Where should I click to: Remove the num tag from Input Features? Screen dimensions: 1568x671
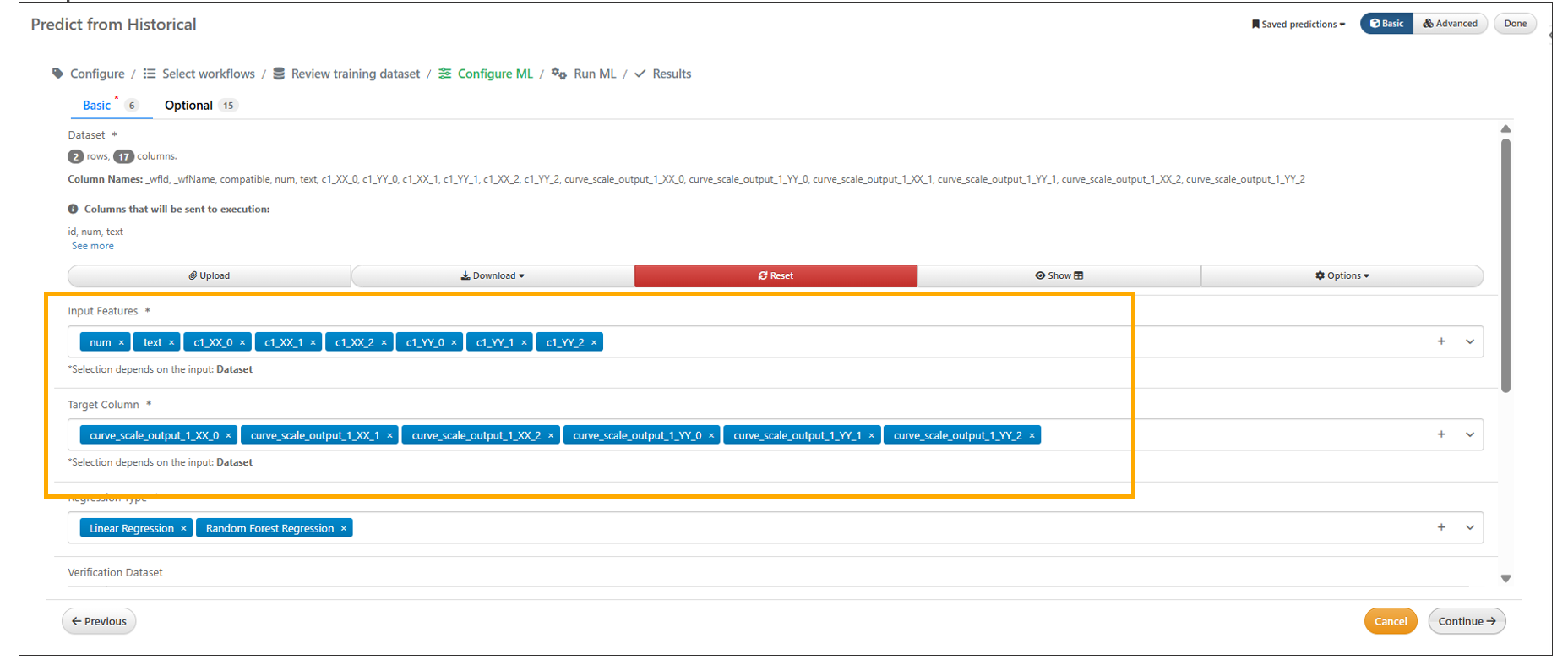point(122,342)
